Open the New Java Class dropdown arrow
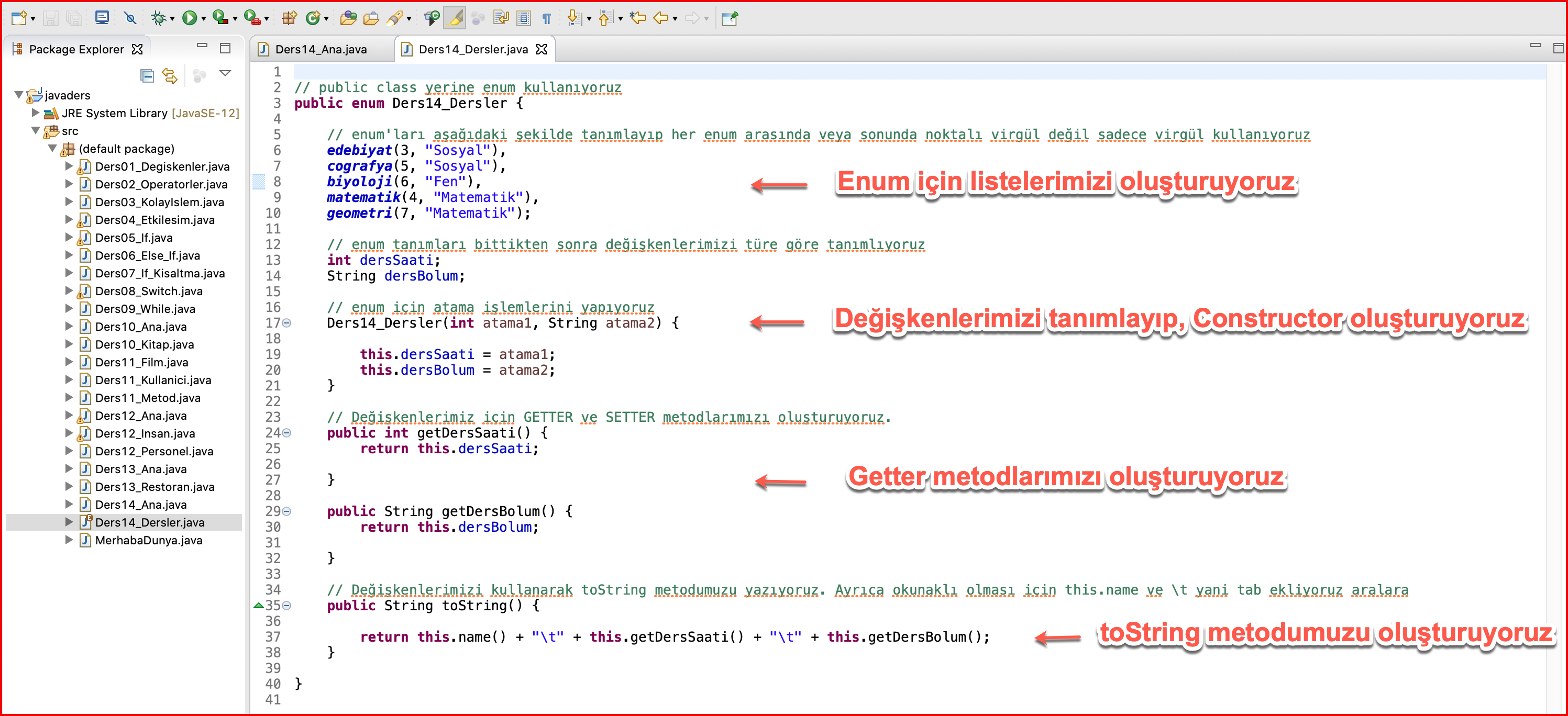The height and width of the screenshot is (716, 1568). click(327, 19)
